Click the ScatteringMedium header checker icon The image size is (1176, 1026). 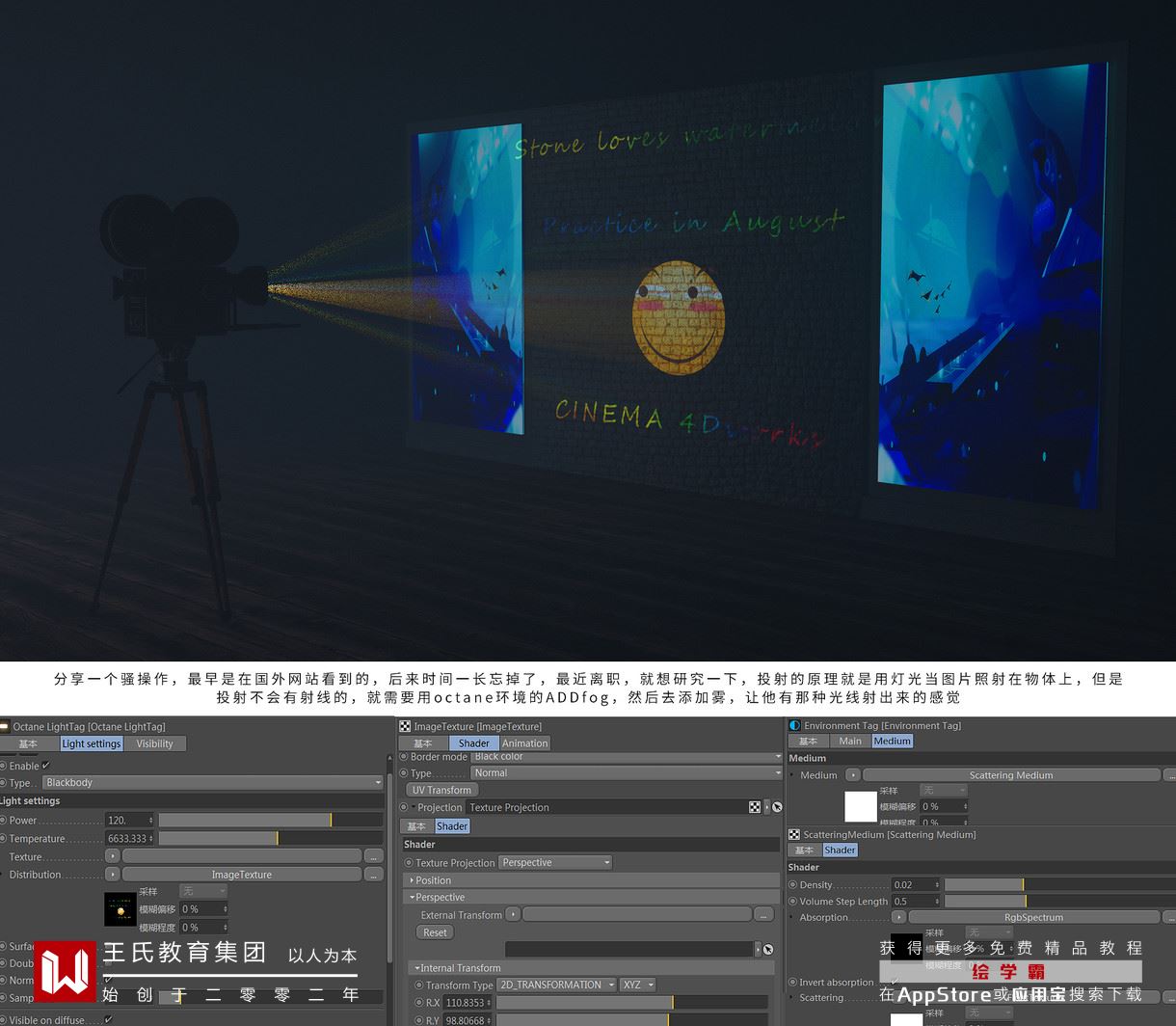coord(794,834)
